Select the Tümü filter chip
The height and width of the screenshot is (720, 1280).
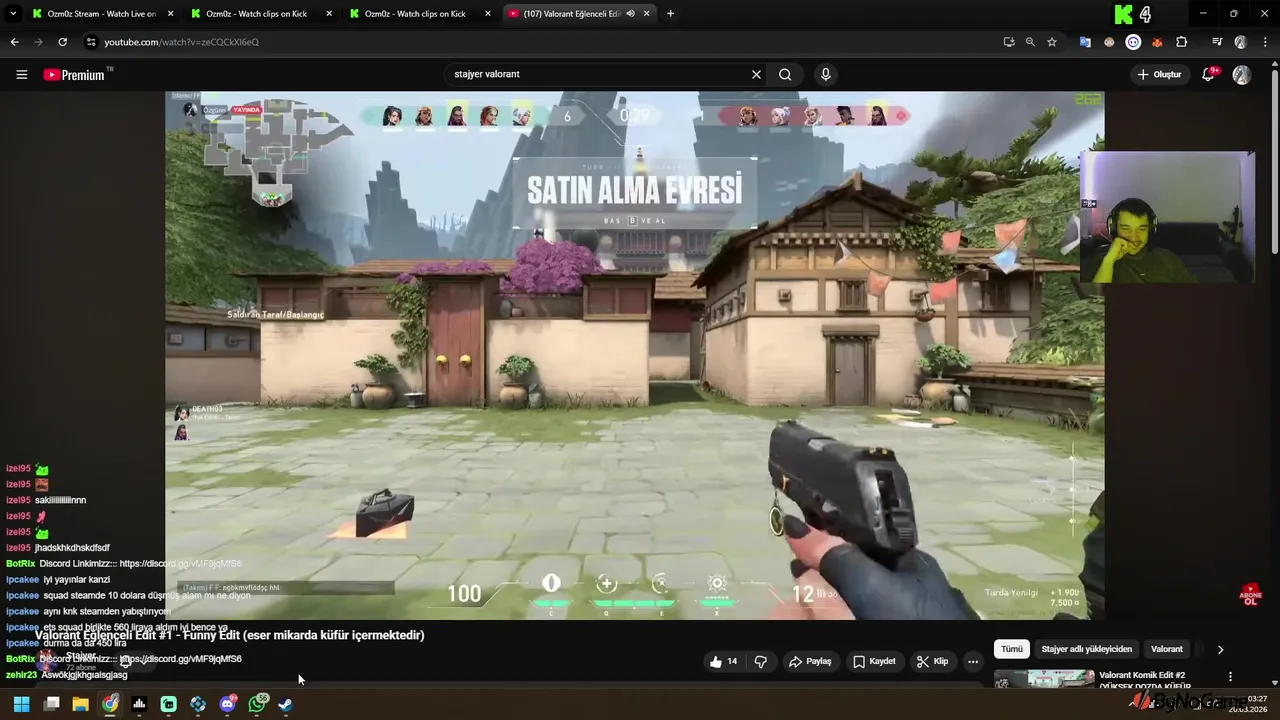(1012, 649)
